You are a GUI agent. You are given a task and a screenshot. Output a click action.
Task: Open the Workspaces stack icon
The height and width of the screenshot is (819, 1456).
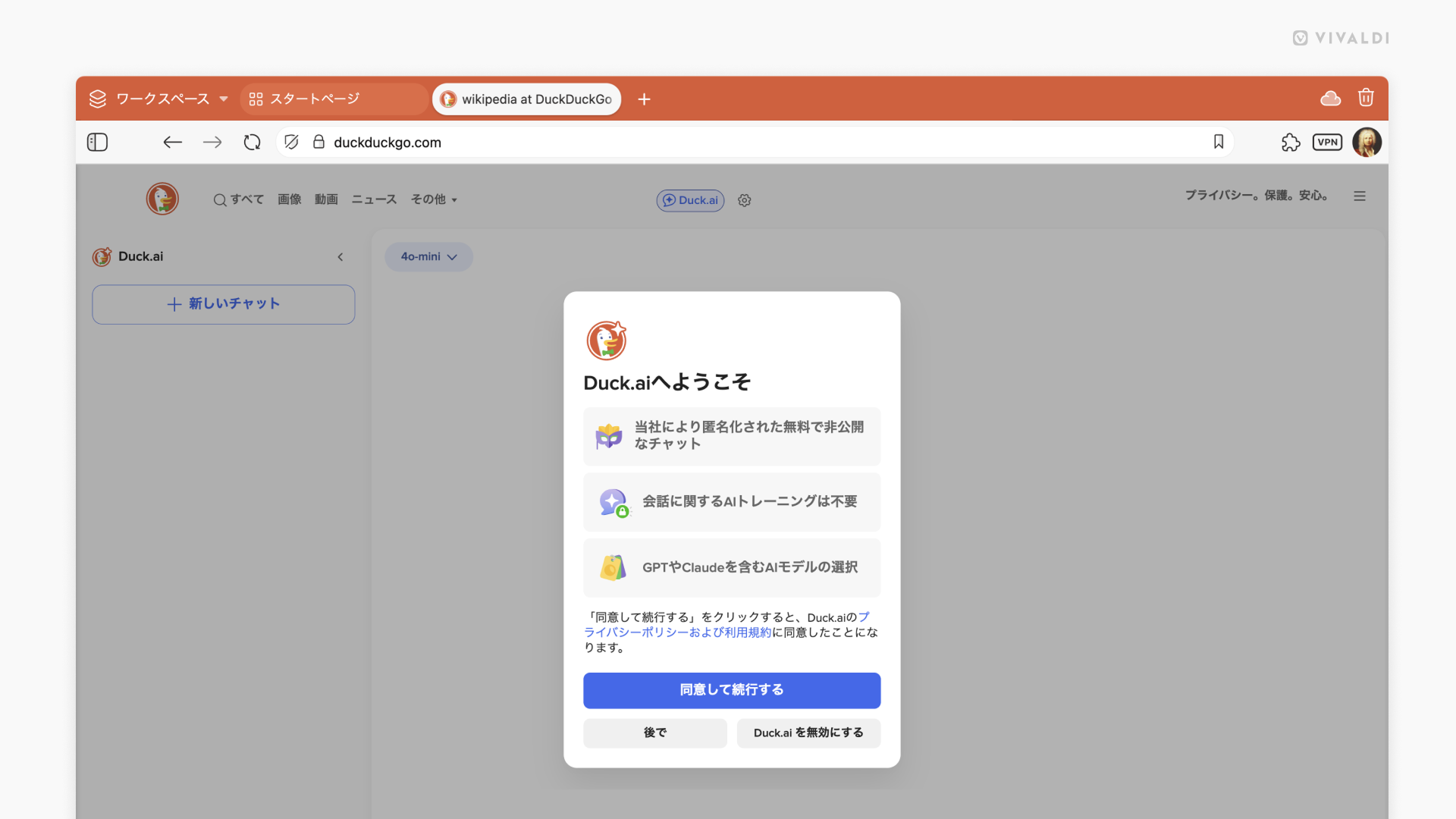coord(98,99)
